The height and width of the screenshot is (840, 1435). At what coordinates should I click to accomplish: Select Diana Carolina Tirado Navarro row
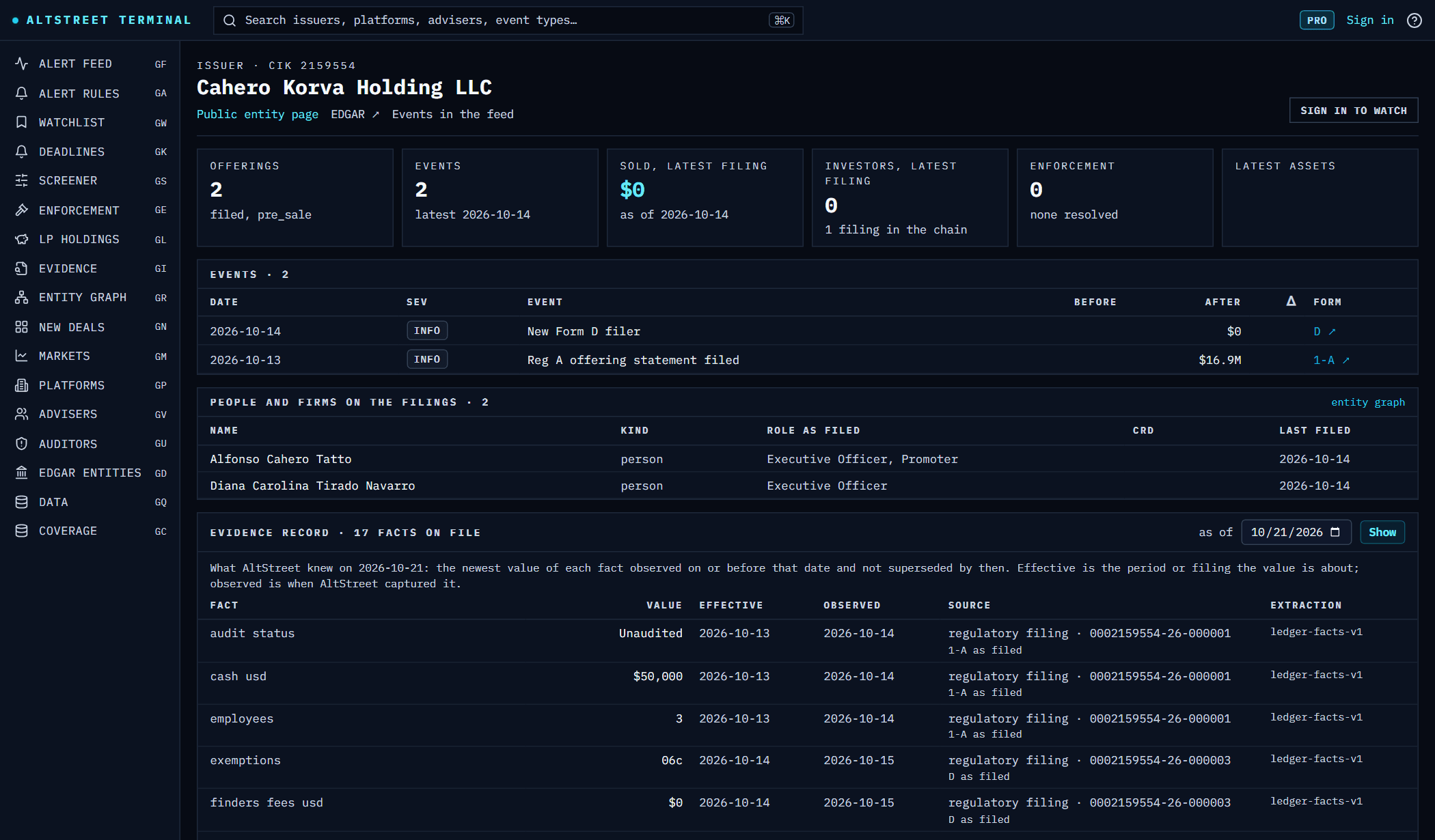pyautogui.click(x=807, y=486)
